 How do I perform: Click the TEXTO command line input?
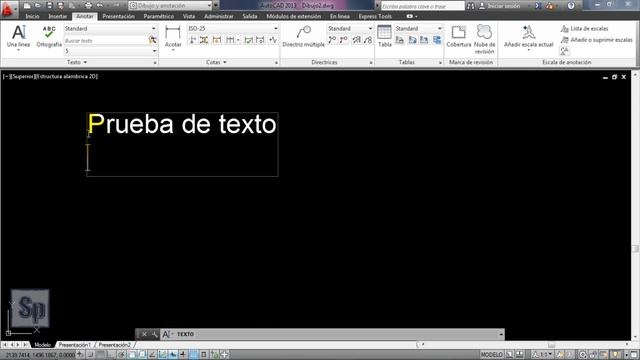pos(333,334)
